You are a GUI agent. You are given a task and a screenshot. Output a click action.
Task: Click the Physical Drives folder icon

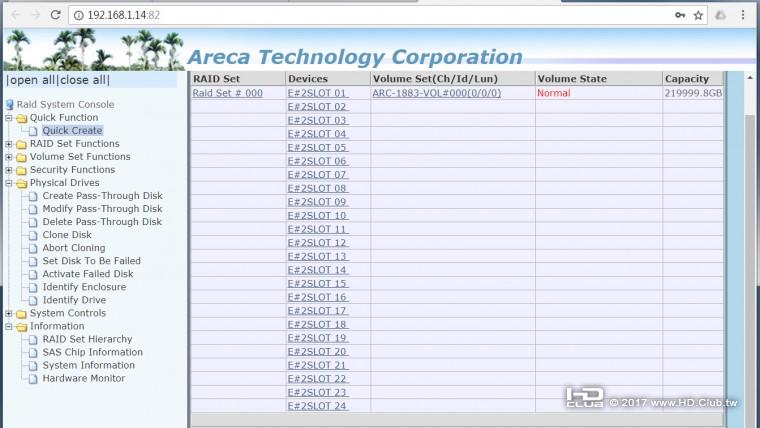coord(21,184)
